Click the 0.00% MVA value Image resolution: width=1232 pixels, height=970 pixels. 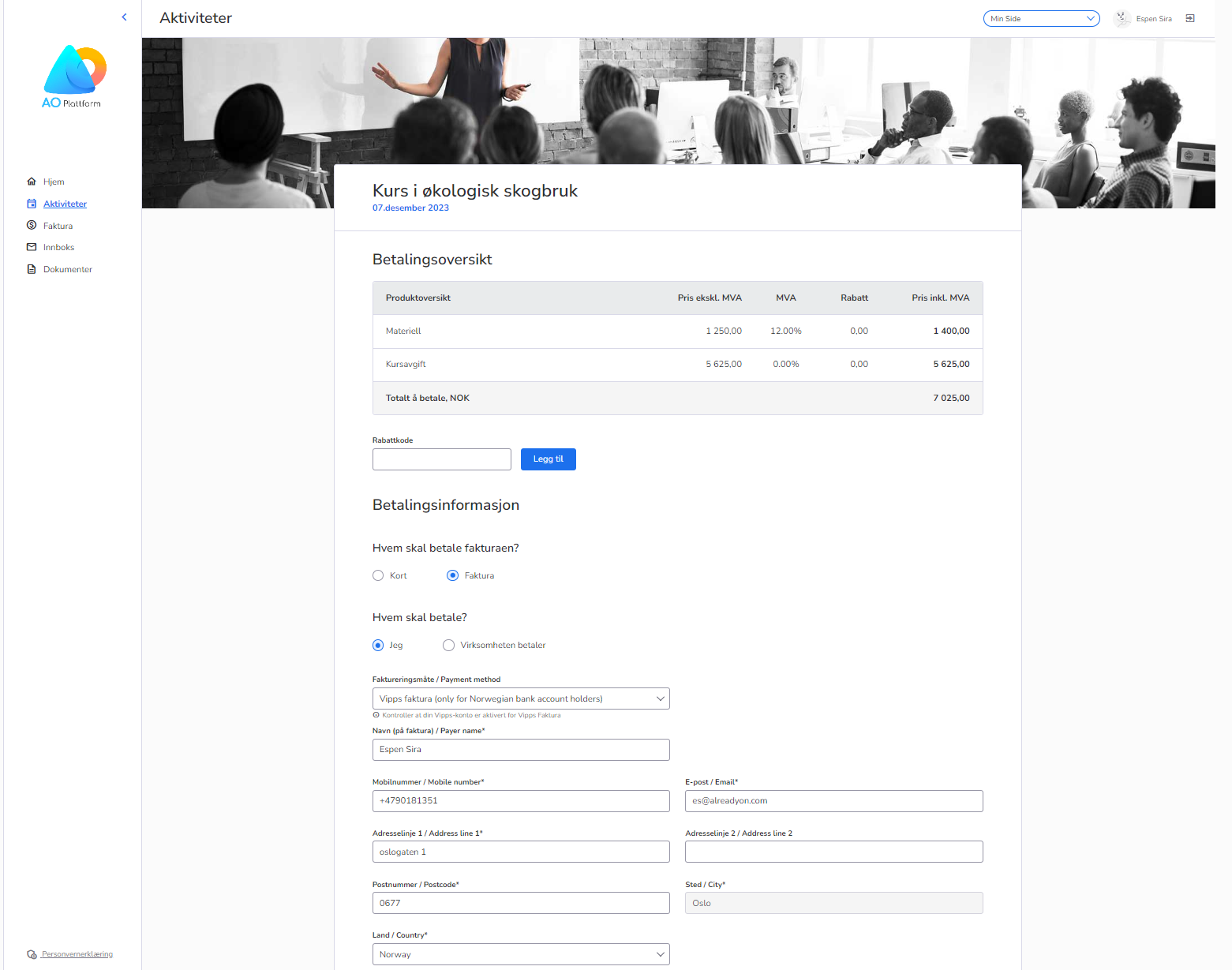point(786,365)
